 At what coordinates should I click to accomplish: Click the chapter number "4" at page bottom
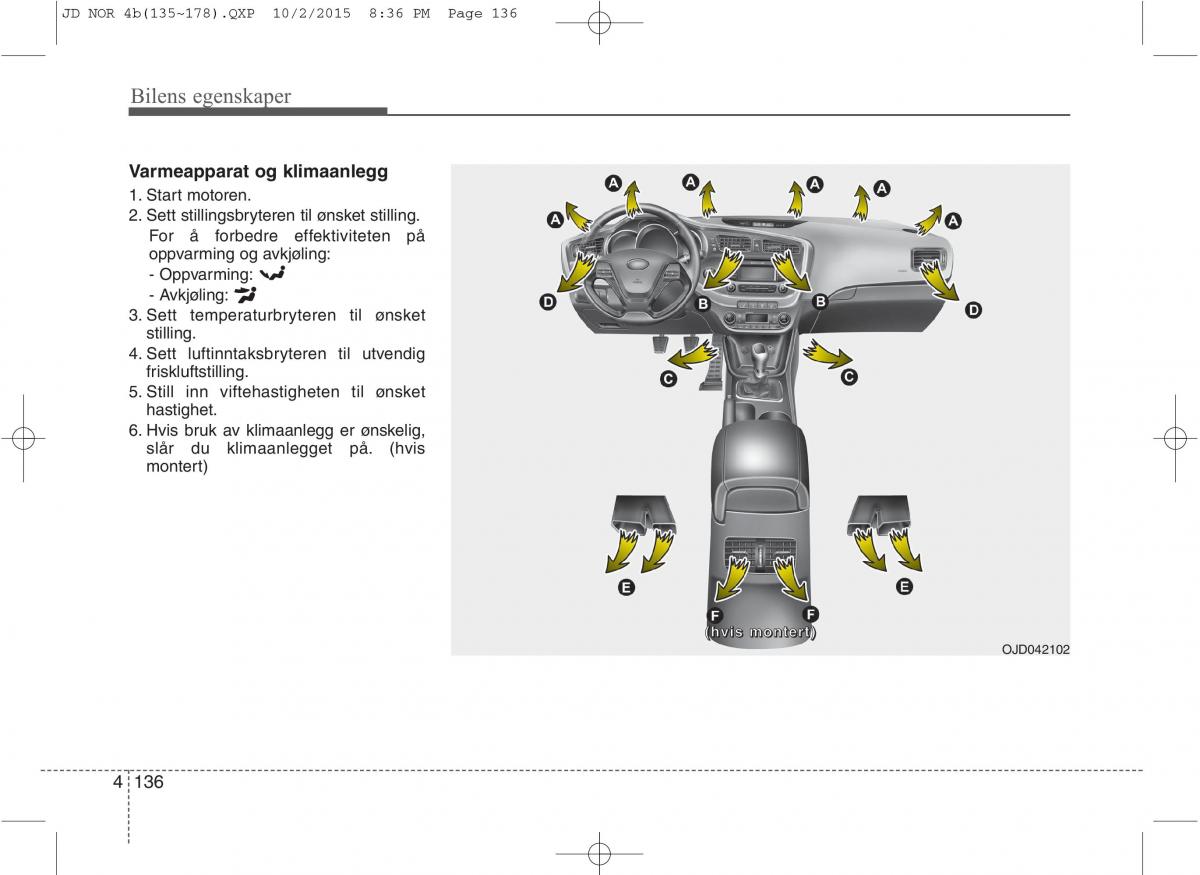click(119, 782)
